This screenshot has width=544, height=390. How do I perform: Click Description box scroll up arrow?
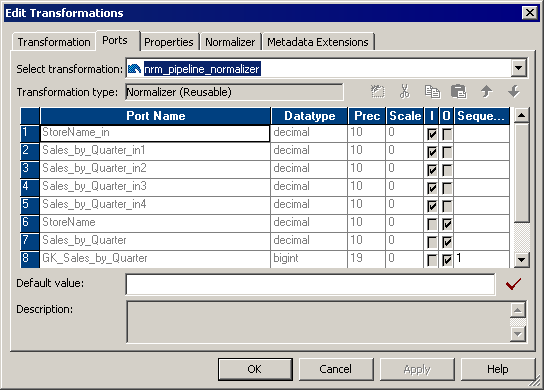[x=518, y=310]
